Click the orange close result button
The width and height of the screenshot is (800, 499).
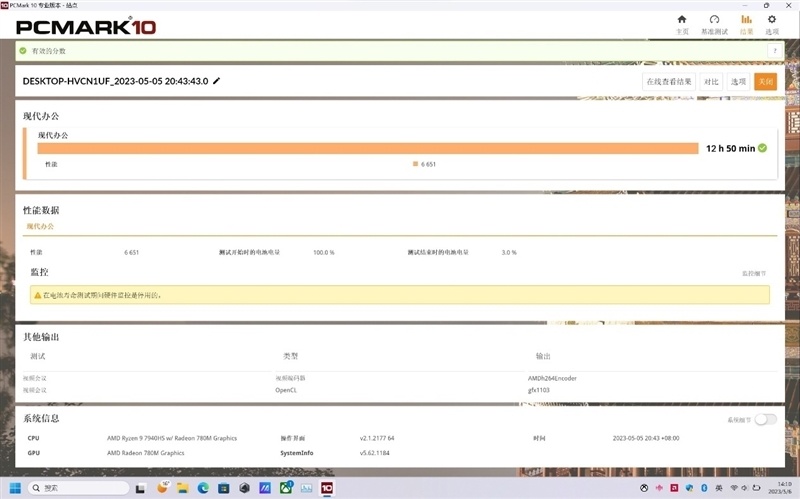coord(765,82)
